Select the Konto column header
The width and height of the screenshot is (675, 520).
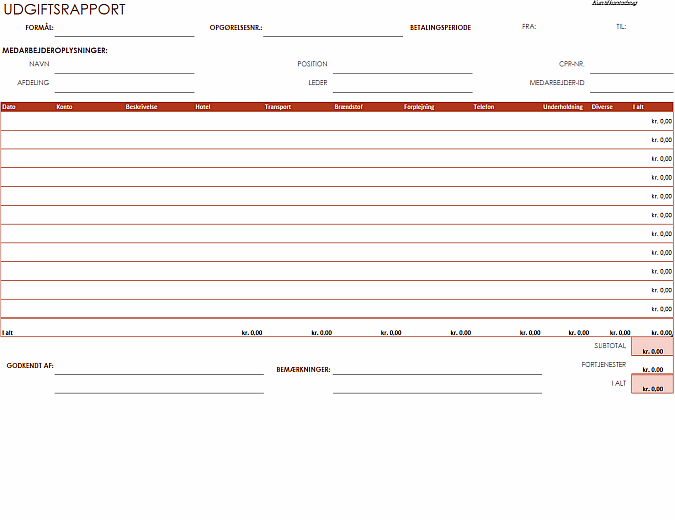point(64,106)
